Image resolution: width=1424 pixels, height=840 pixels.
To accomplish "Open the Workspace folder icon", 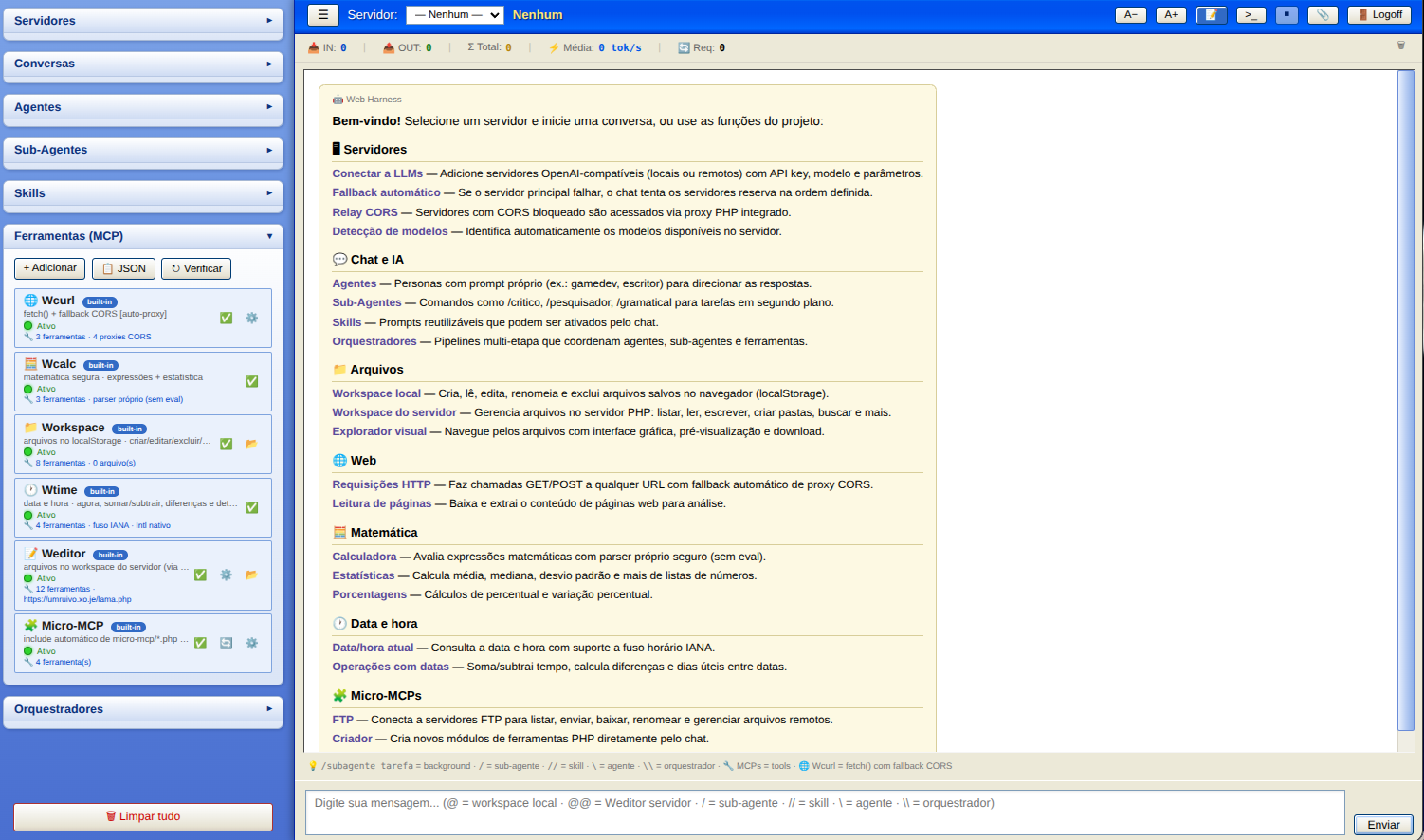I will pyautogui.click(x=252, y=444).
